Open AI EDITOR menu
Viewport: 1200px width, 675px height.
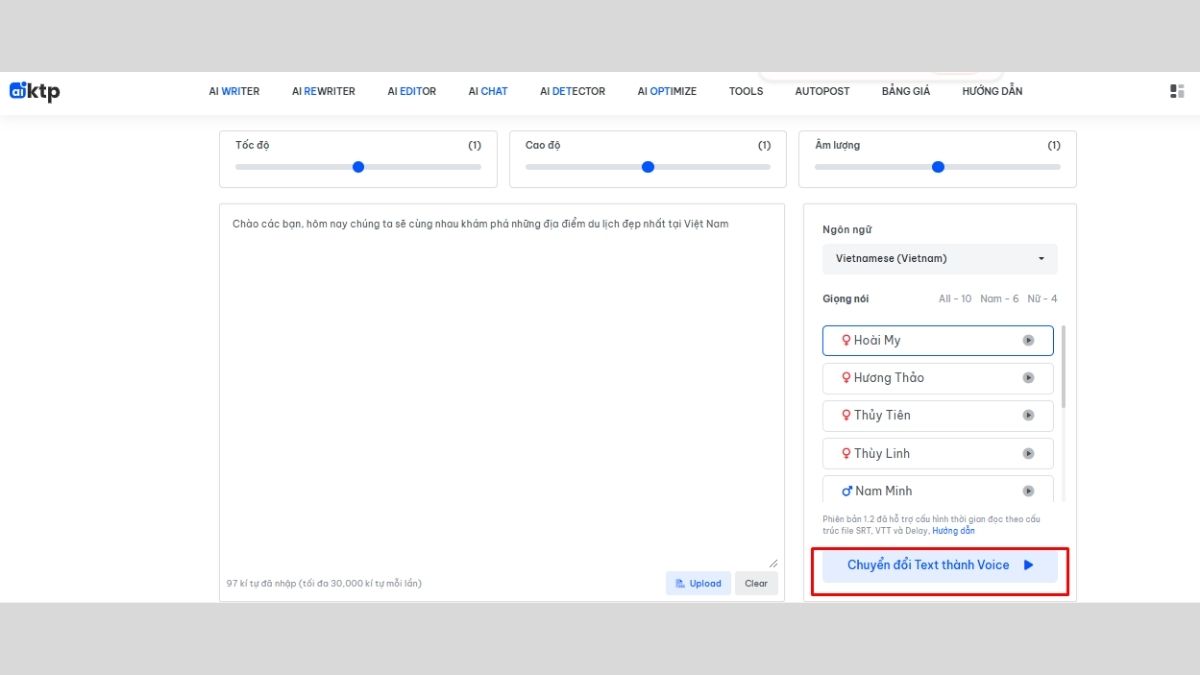[x=412, y=91]
